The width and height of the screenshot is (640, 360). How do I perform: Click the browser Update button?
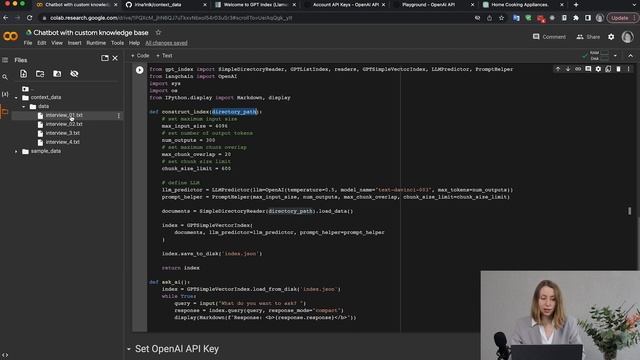point(622,18)
